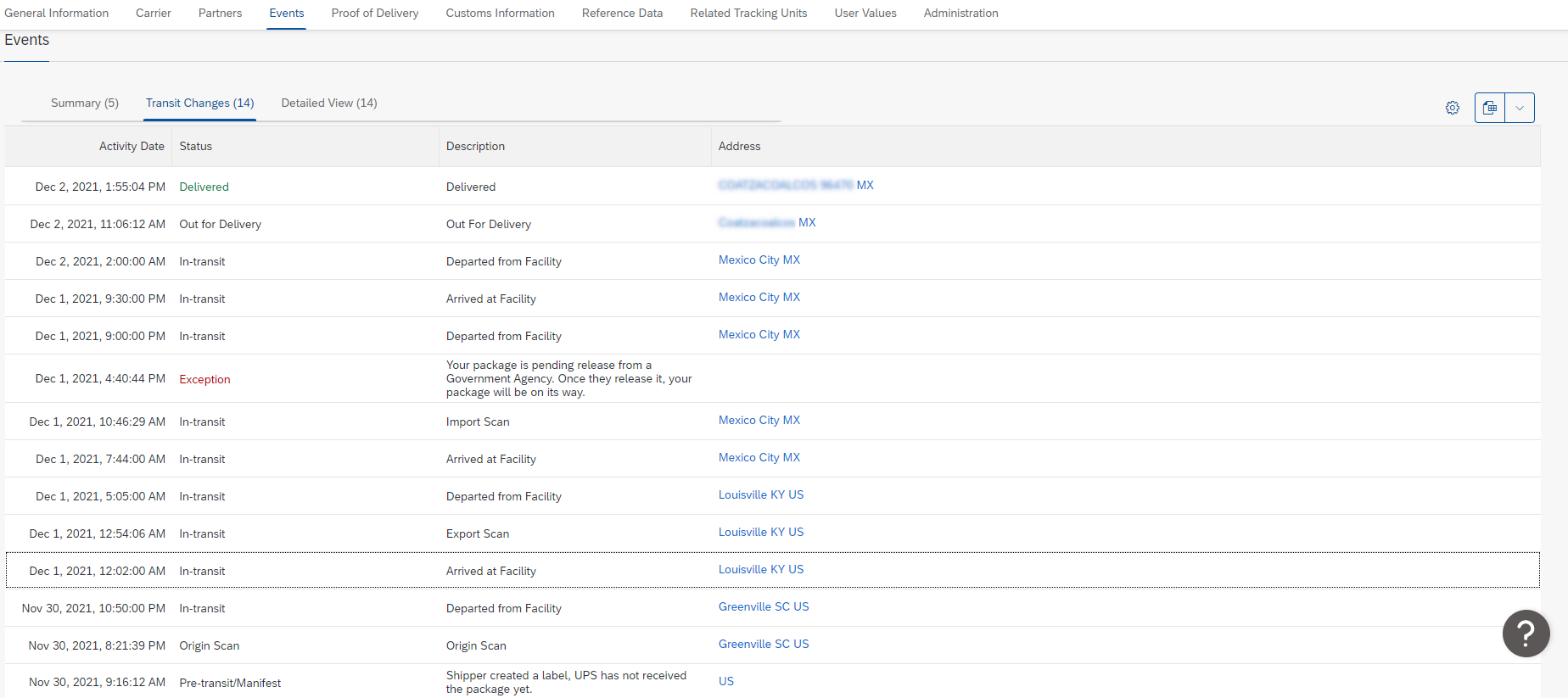Sort by the Activity Date column header
1568x698 pixels.
pyautogui.click(x=132, y=146)
